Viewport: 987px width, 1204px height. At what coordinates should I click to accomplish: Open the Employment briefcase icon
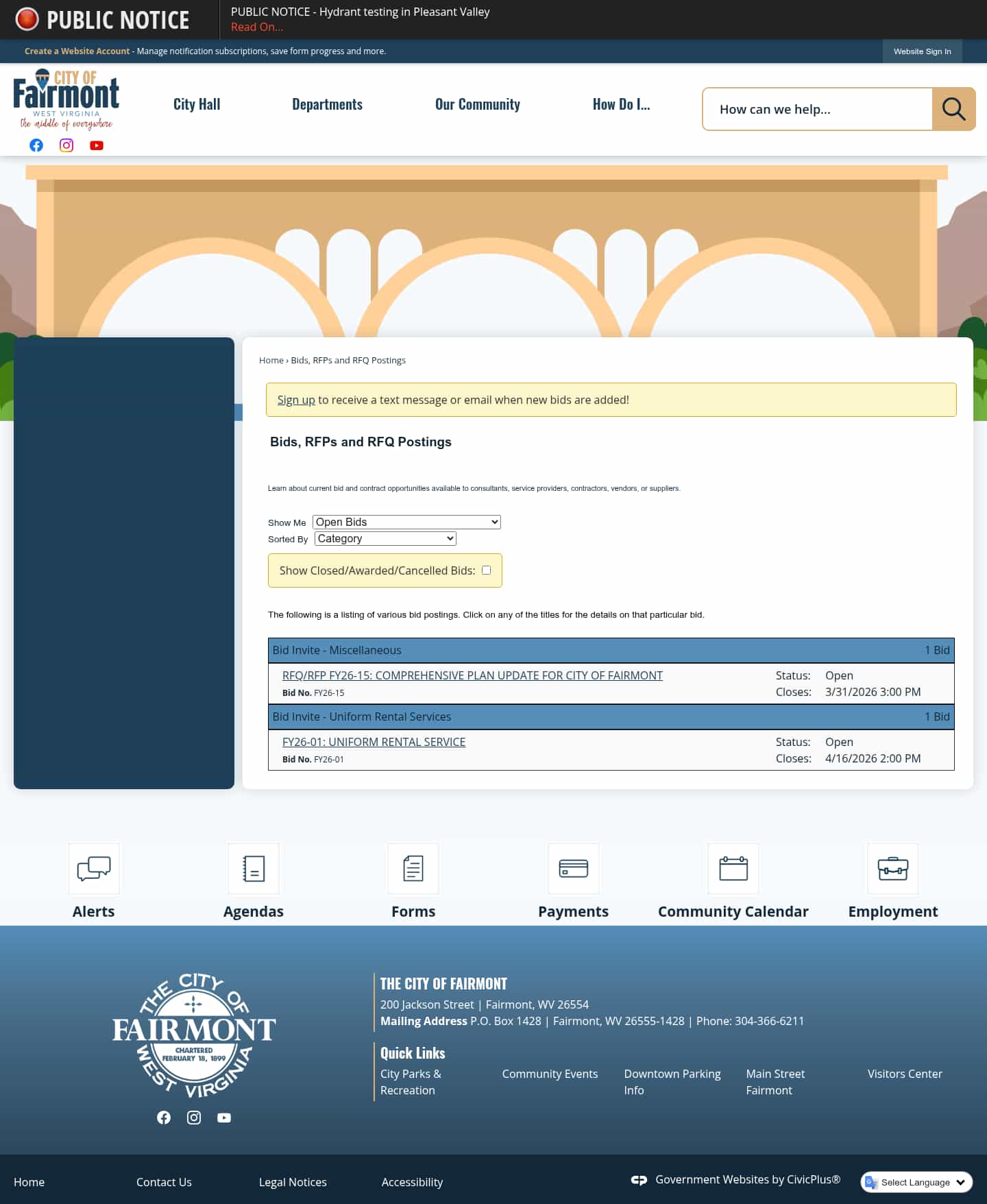click(893, 869)
